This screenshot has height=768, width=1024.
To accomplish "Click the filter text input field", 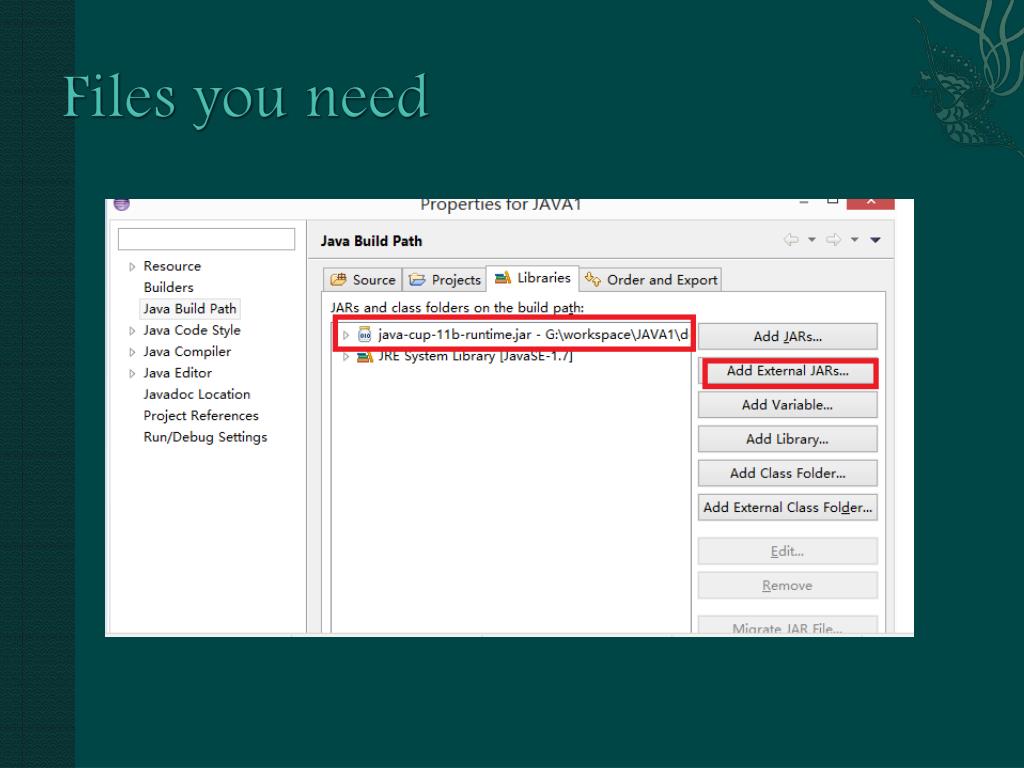I will point(206,239).
